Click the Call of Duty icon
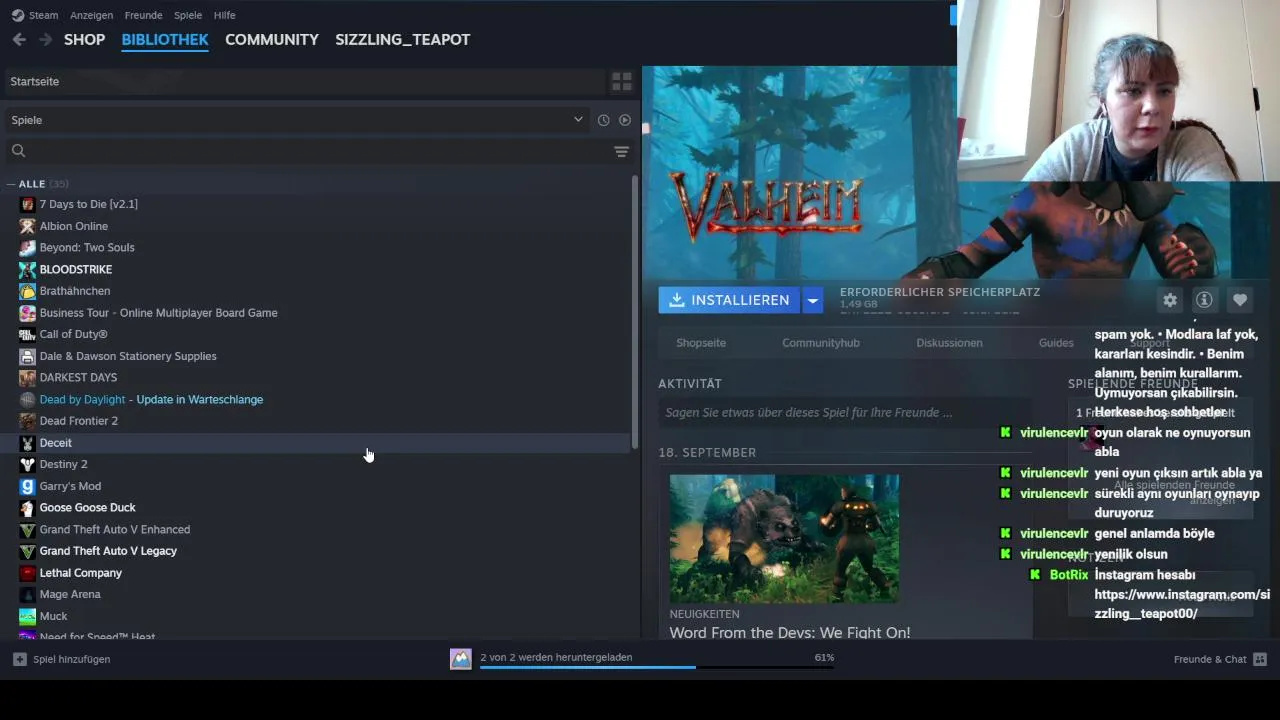This screenshot has width=1280, height=720. coord(27,334)
